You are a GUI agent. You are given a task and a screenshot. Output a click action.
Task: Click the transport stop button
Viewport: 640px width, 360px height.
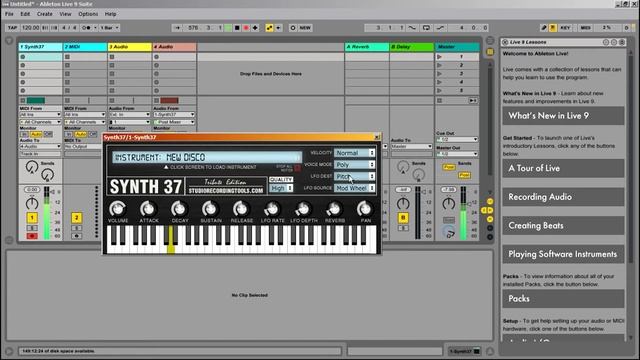[x=237, y=28]
